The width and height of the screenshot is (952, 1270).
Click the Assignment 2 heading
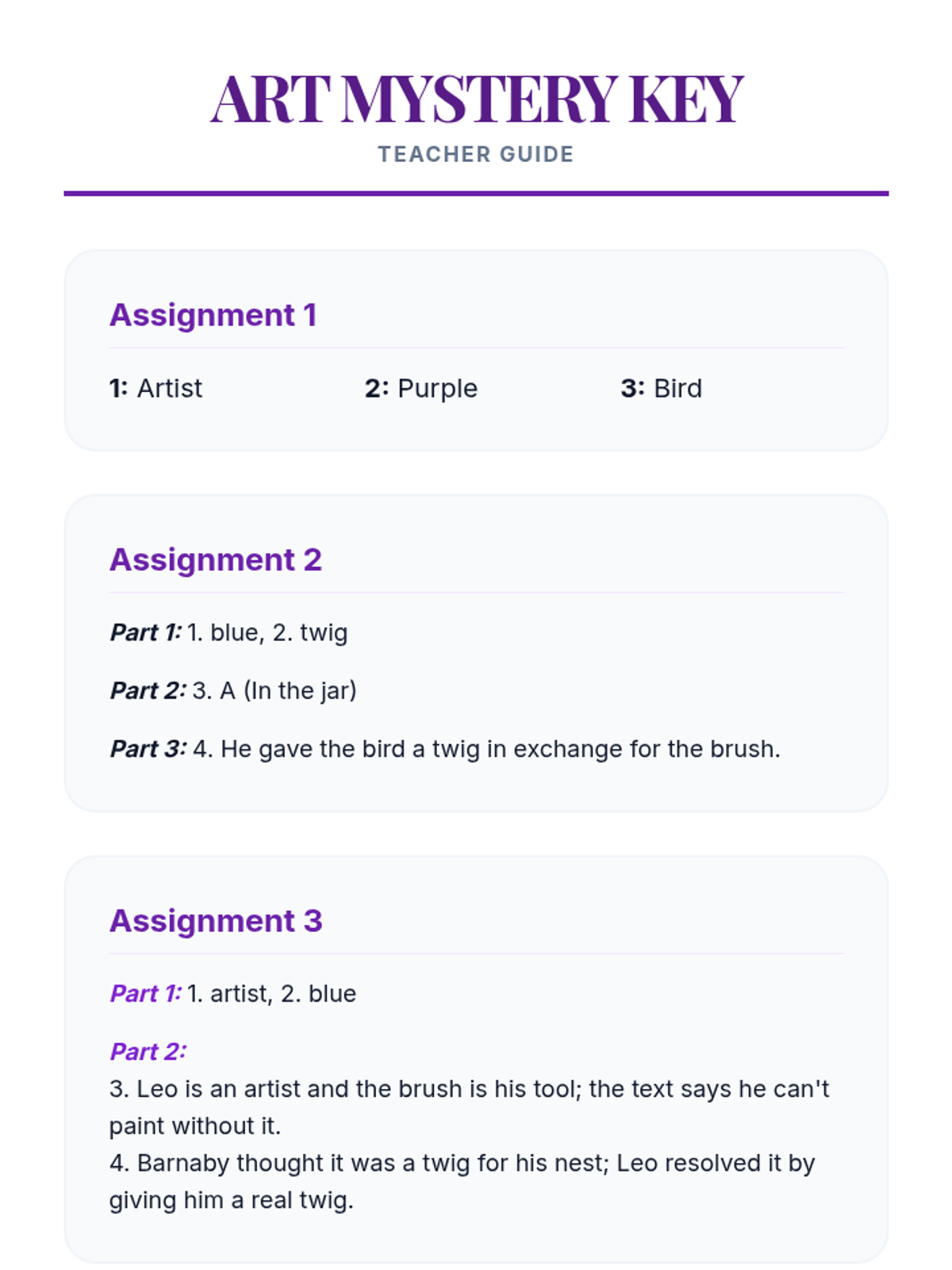click(216, 560)
